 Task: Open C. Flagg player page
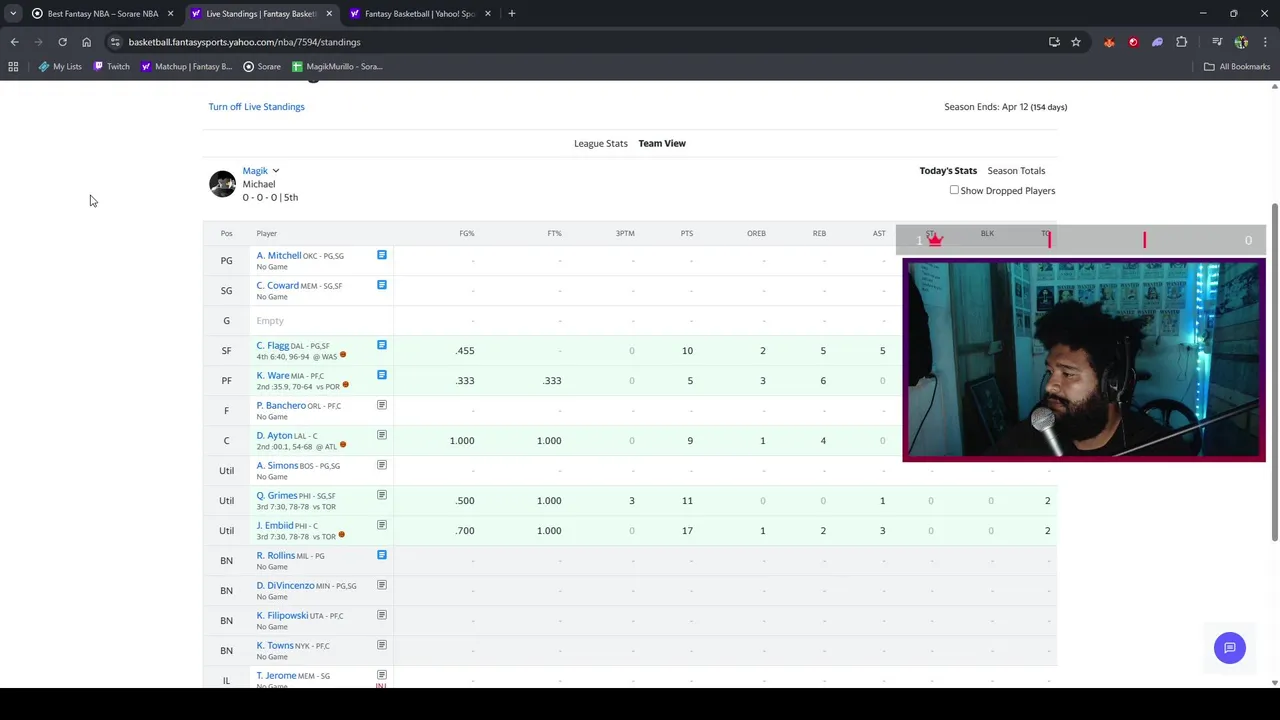(272, 346)
